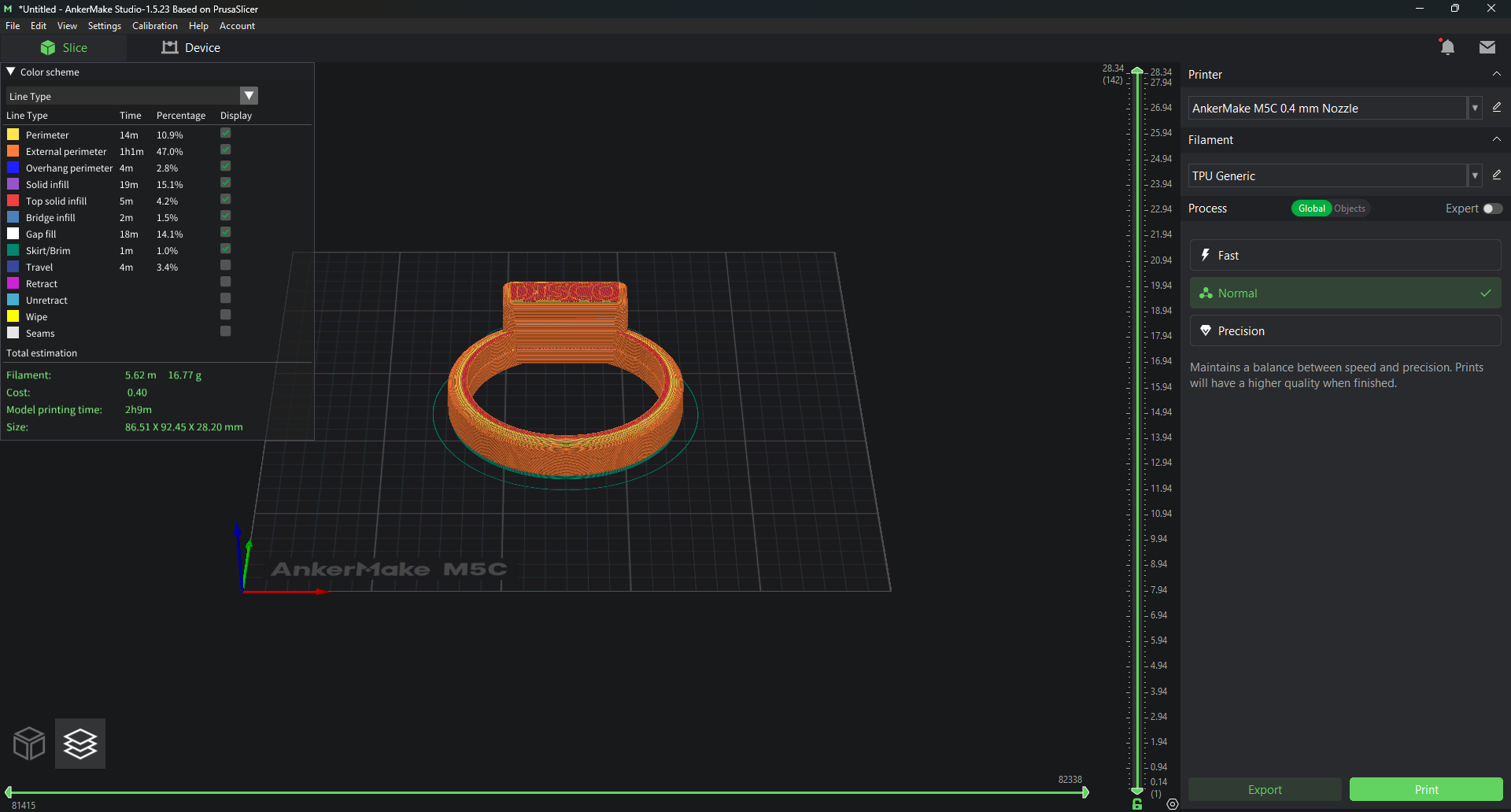Viewport: 1511px width, 812px height.
Task: Collapse the Color scheme panel triangle
Action: [x=11, y=72]
